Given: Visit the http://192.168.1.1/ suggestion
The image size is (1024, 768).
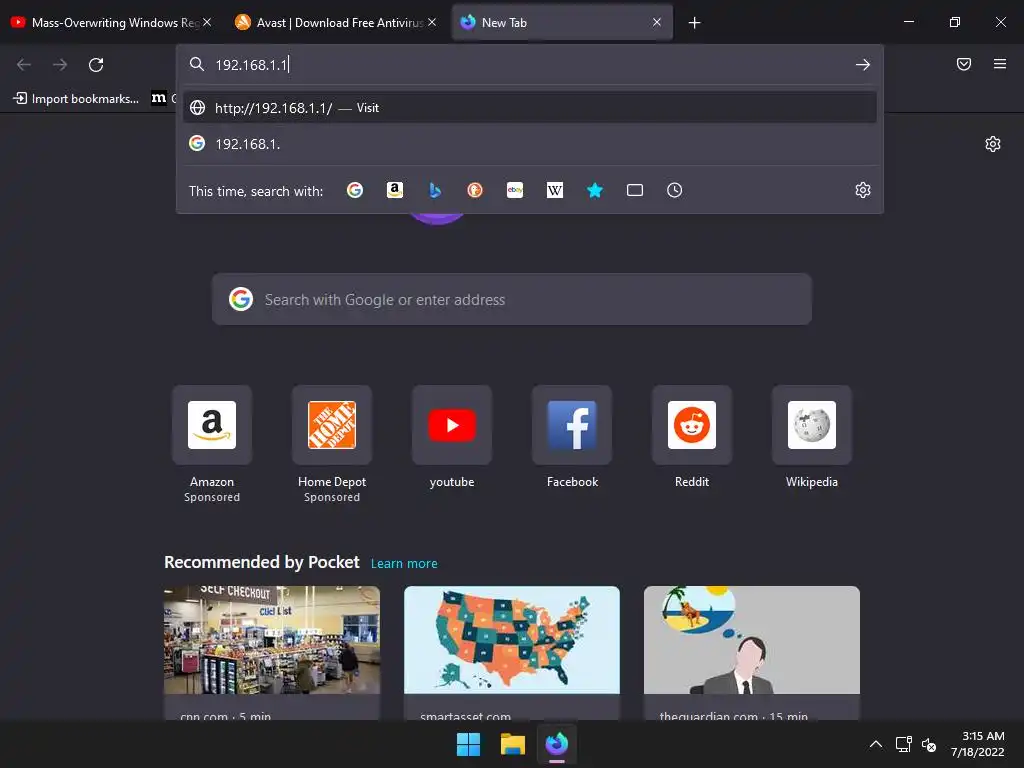Looking at the screenshot, I should tap(530, 108).
